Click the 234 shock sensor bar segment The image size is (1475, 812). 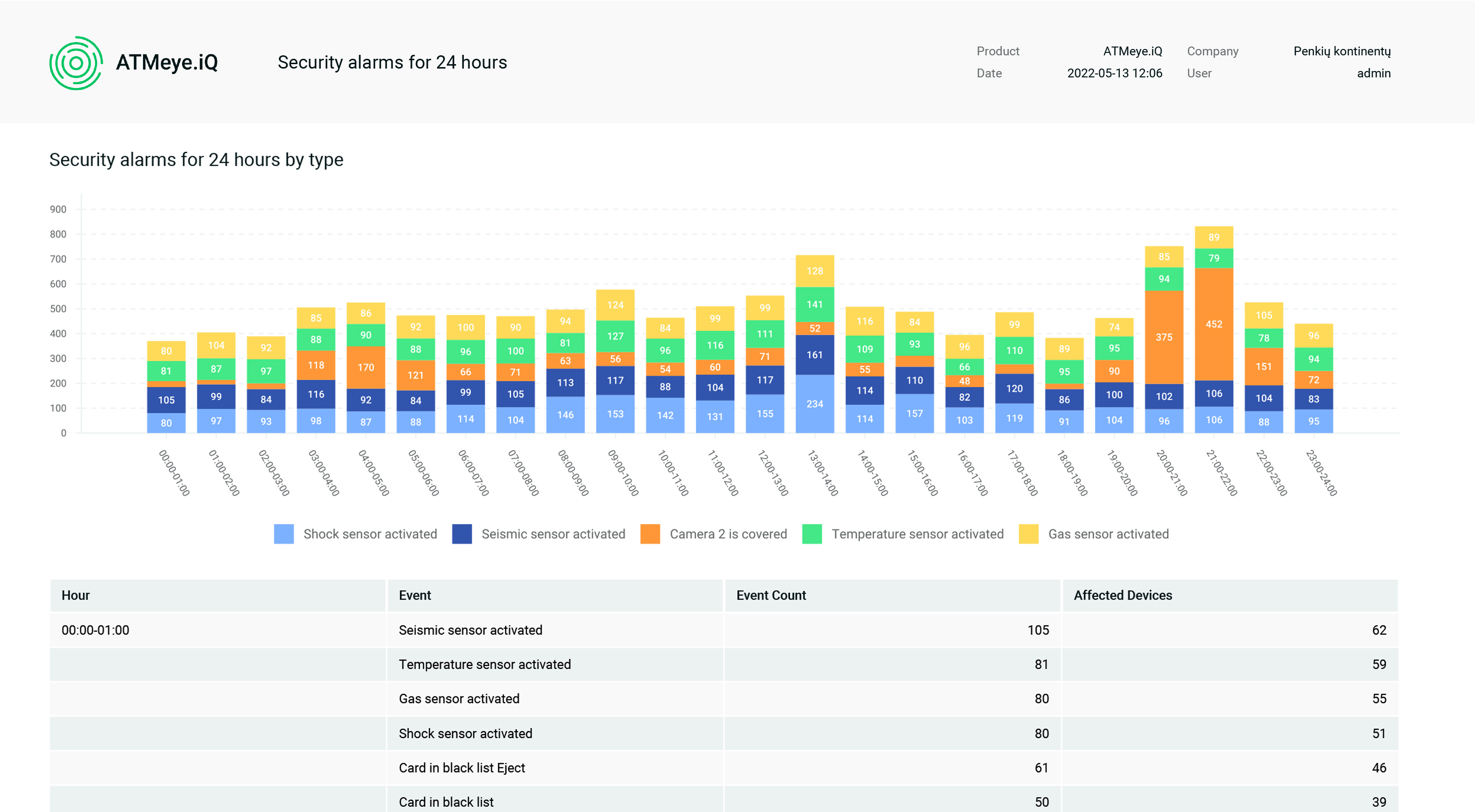[x=814, y=404]
